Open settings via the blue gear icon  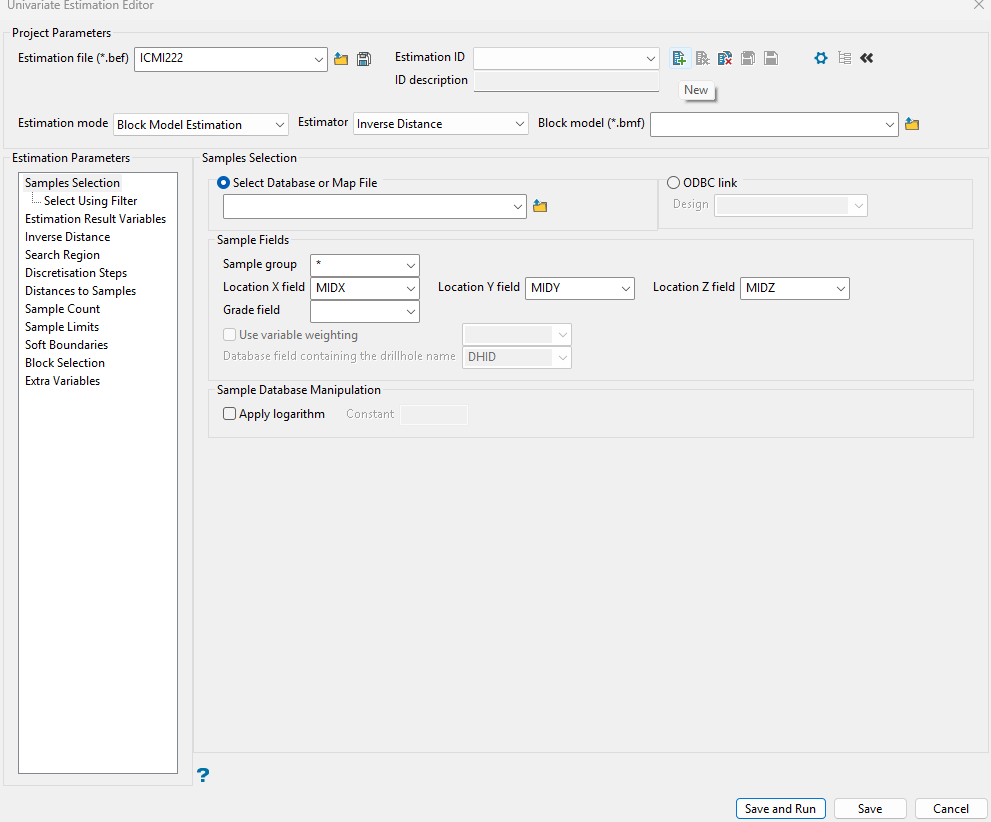coord(820,59)
